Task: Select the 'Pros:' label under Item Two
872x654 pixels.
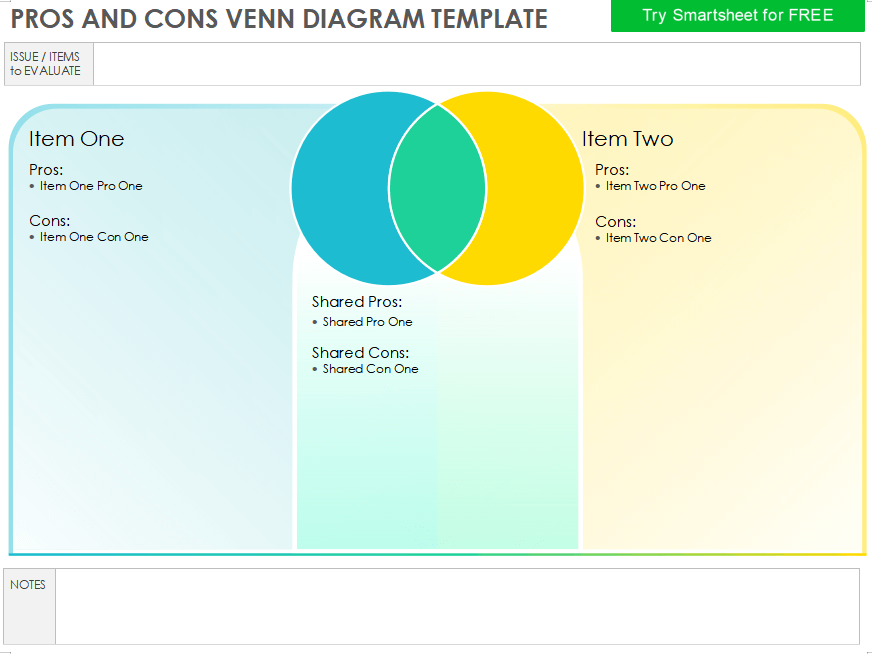Action: tap(612, 170)
